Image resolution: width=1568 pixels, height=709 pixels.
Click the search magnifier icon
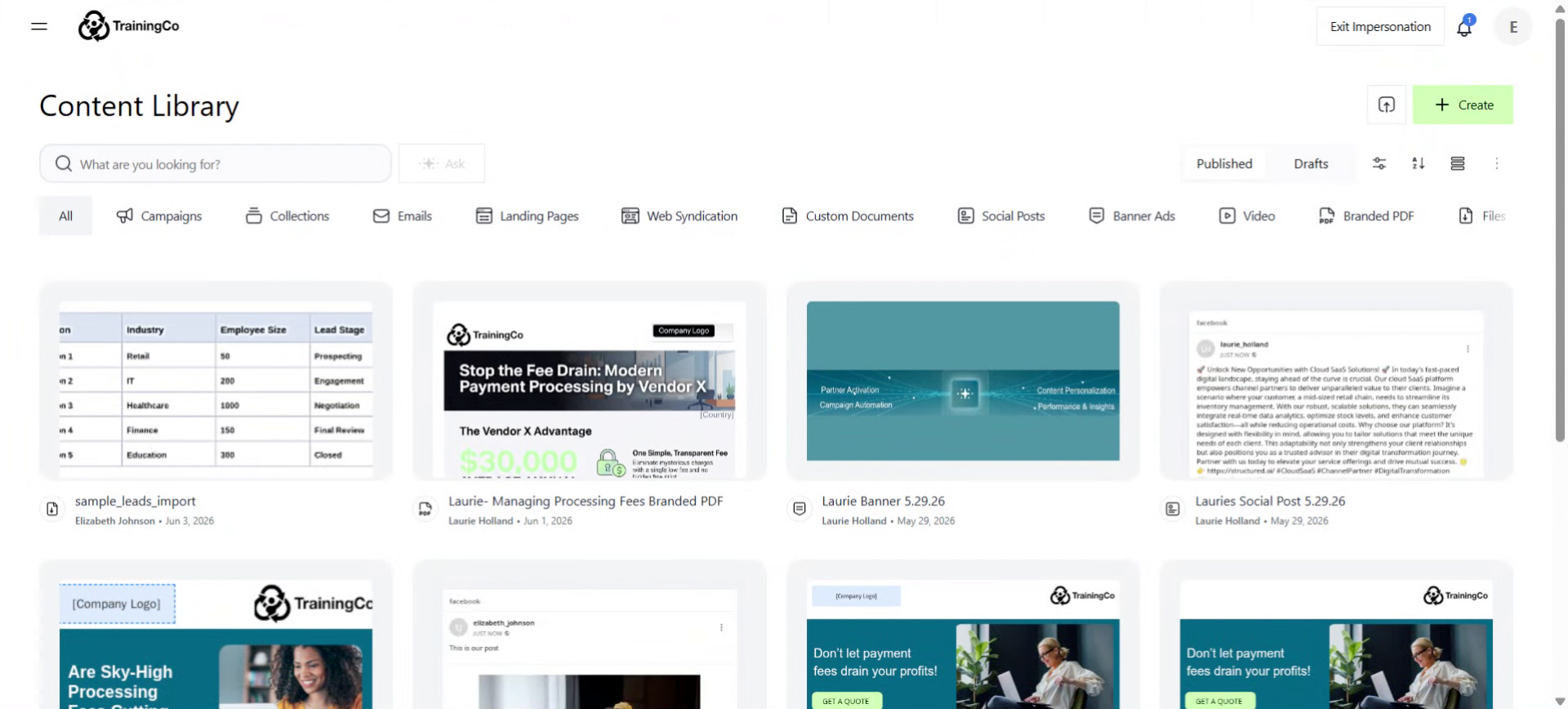point(64,164)
